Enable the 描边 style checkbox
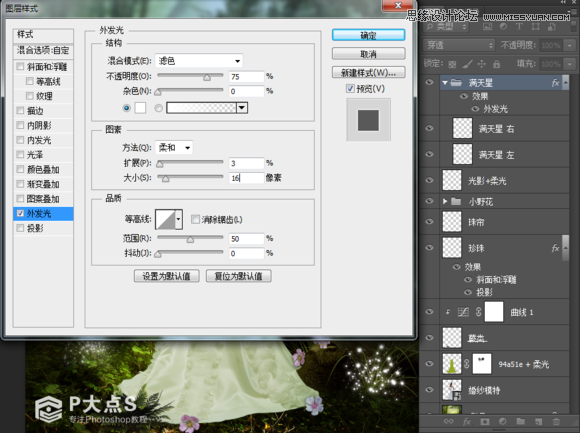580x433 pixels. point(20,110)
